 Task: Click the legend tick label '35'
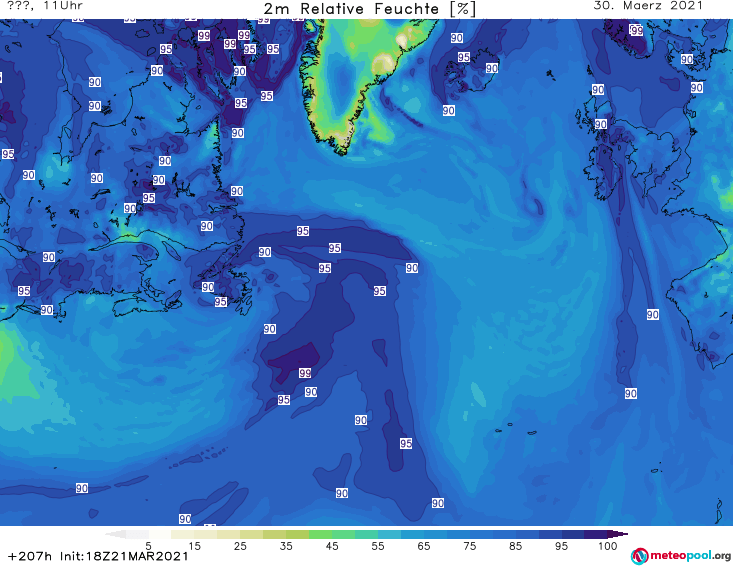286,546
